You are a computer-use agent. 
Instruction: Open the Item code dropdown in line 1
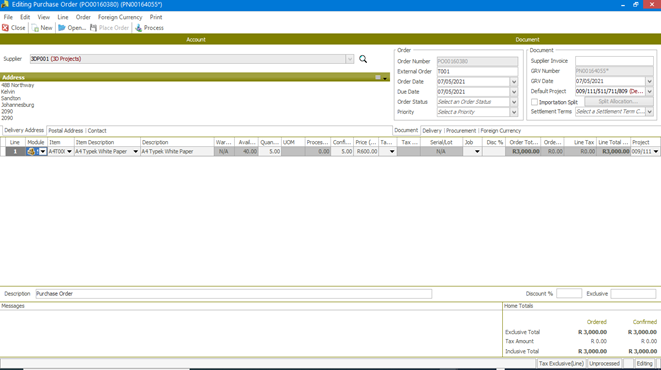point(69,152)
